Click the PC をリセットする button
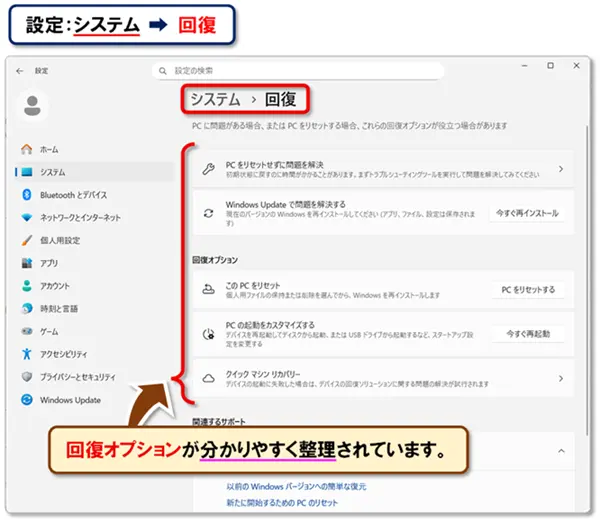The height and width of the screenshot is (522, 600). coord(528,290)
